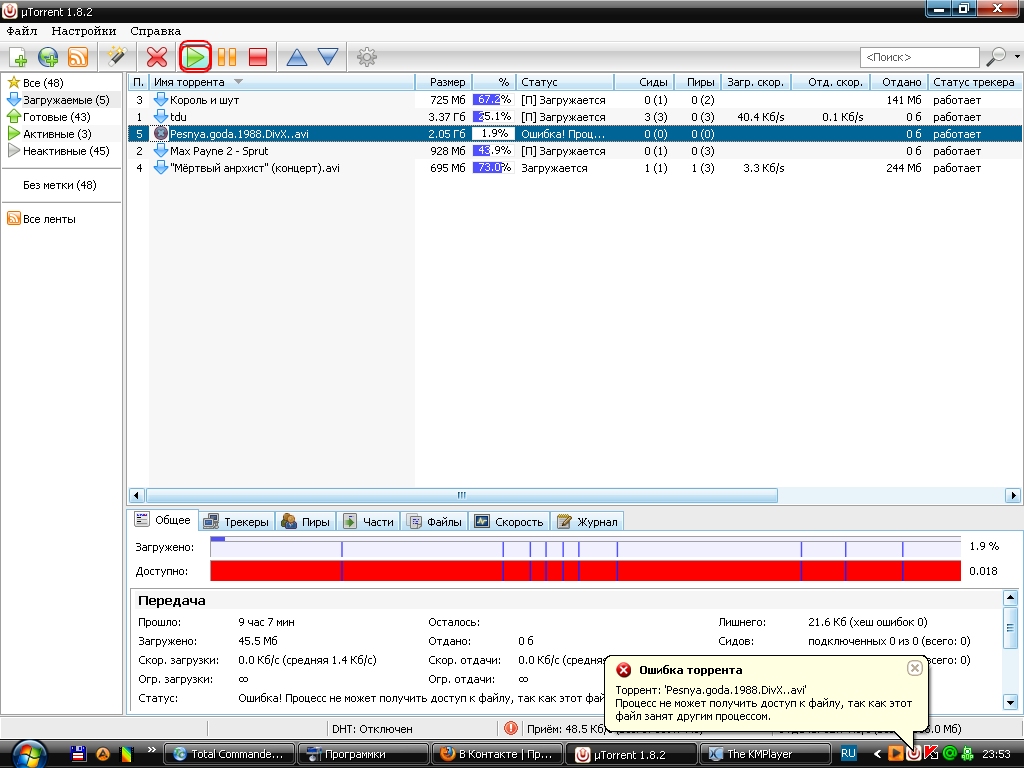This screenshot has height=768, width=1024.
Task: Select the Готовые (43) category in the sidebar
Action: [x=58, y=117]
